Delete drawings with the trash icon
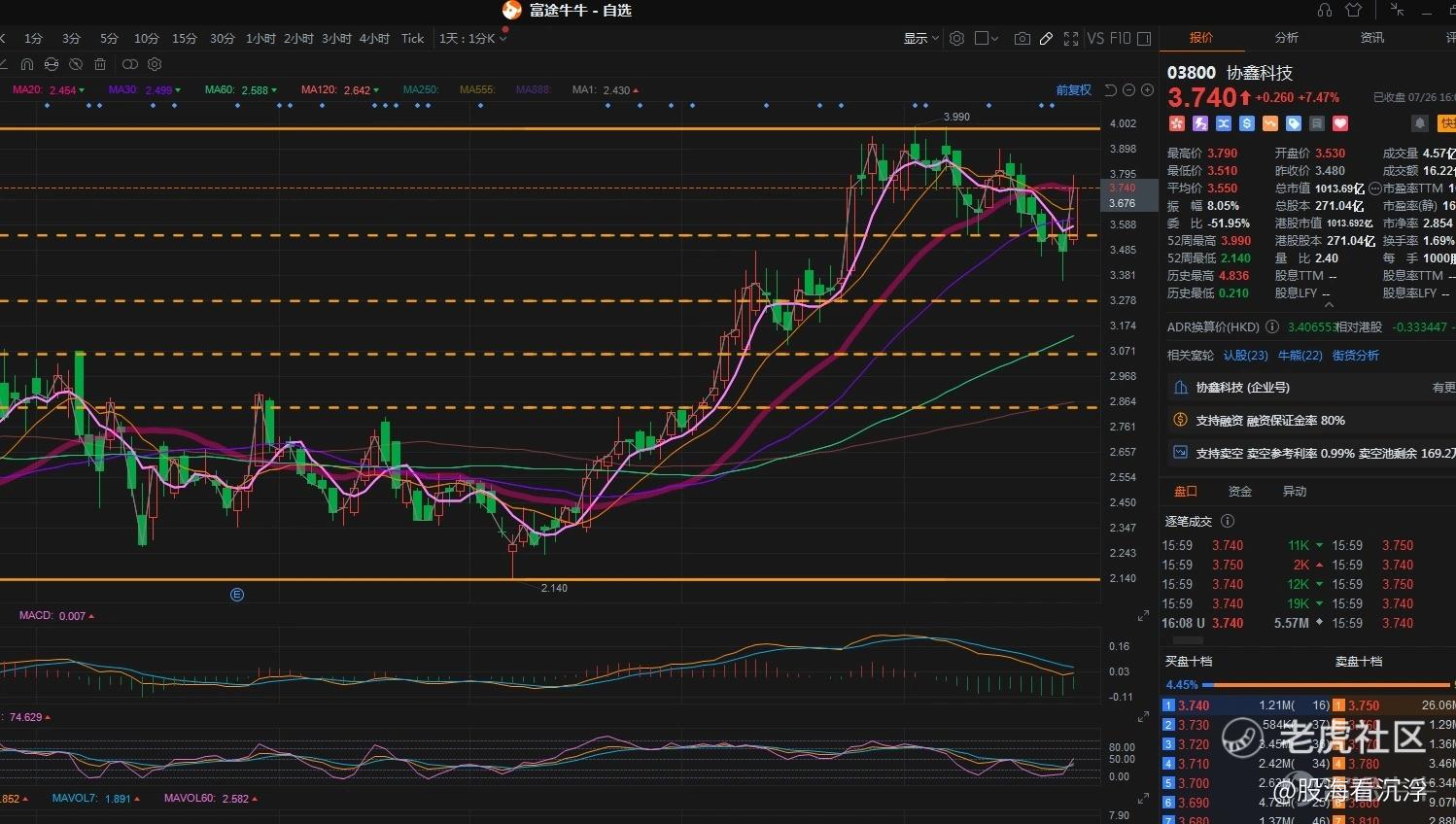 (x=100, y=64)
